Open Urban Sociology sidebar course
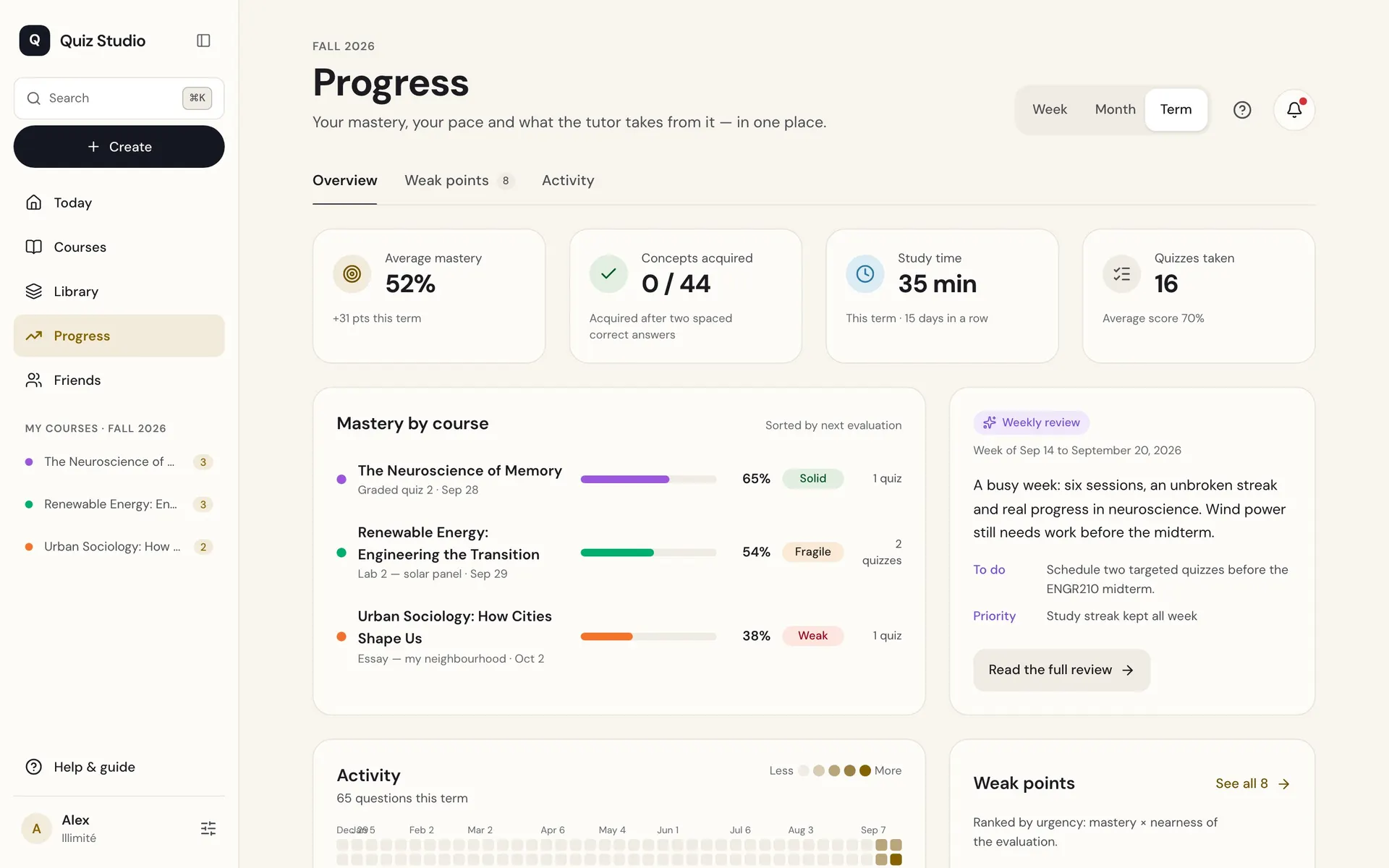Viewport: 1389px width, 868px height. (x=119, y=547)
